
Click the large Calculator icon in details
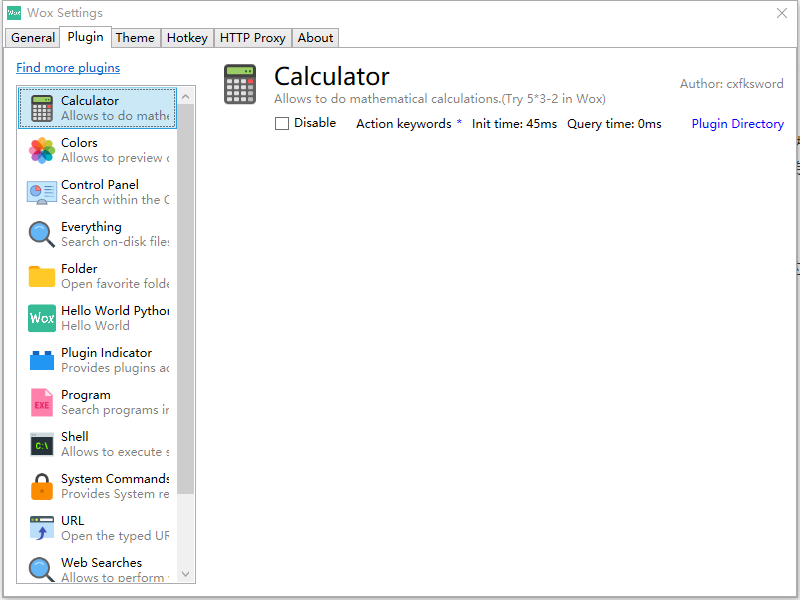tap(240, 84)
